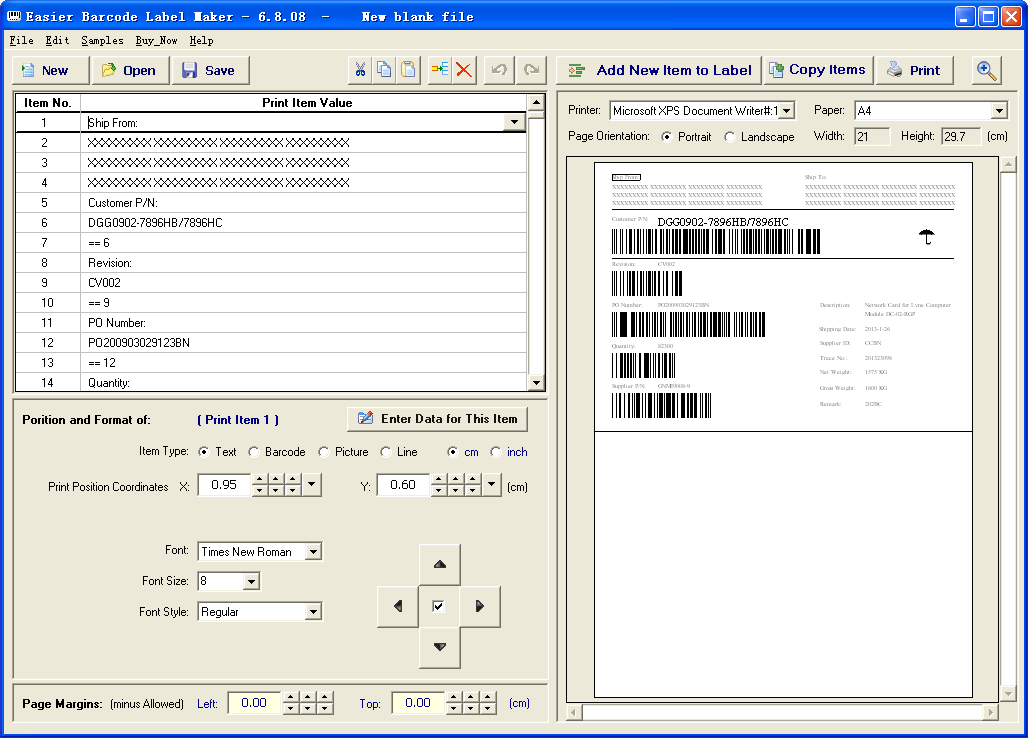The height and width of the screenshot is (738, 1028).
Task: Click Enter Data for This Item
Action: (x=437, y=419)
